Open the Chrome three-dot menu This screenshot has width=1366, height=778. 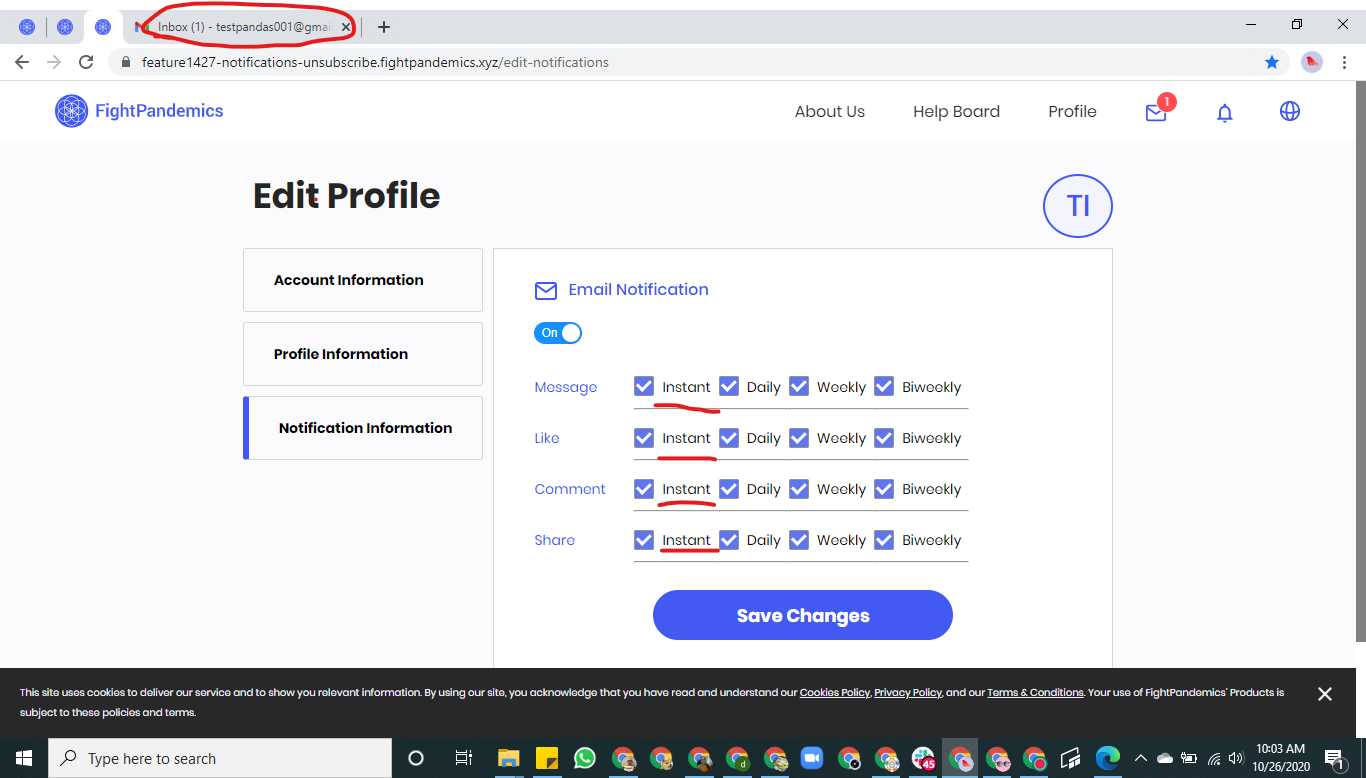click(x=1345, y=62)
